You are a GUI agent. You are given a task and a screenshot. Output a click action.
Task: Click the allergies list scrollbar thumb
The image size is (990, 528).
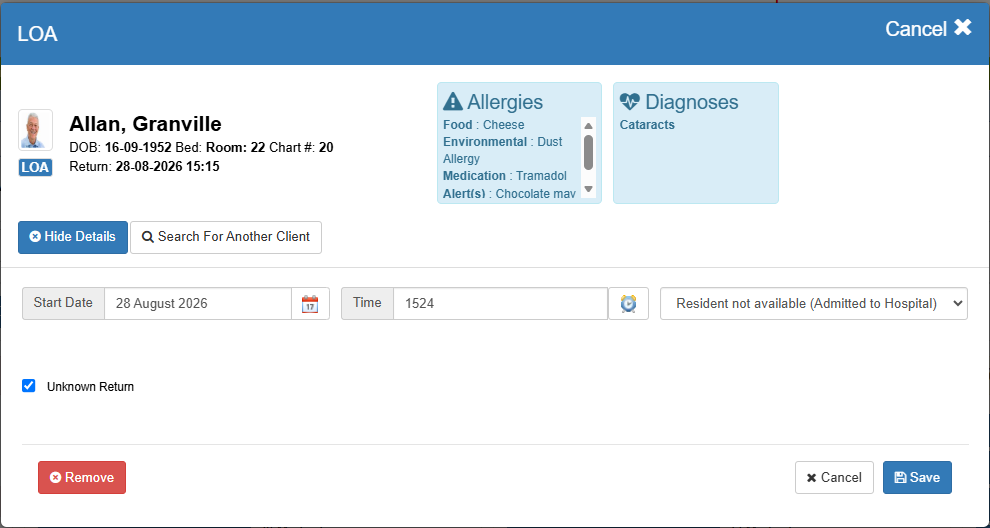click(x=588, y=152)
